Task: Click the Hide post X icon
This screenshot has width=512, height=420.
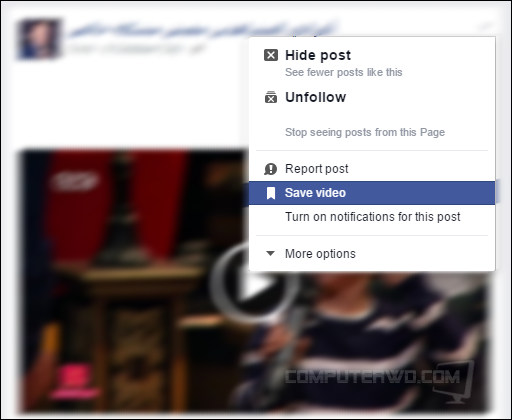Action: pyautogui.click(x=271, y=55)
